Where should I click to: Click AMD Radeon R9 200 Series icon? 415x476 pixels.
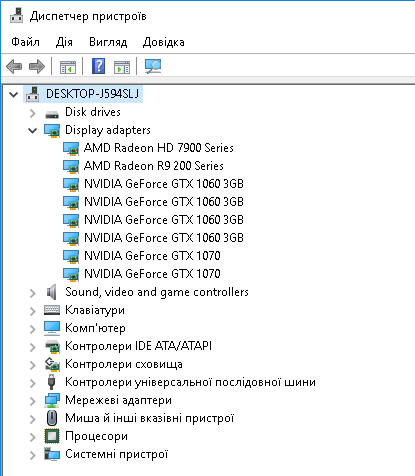[71, 166]
